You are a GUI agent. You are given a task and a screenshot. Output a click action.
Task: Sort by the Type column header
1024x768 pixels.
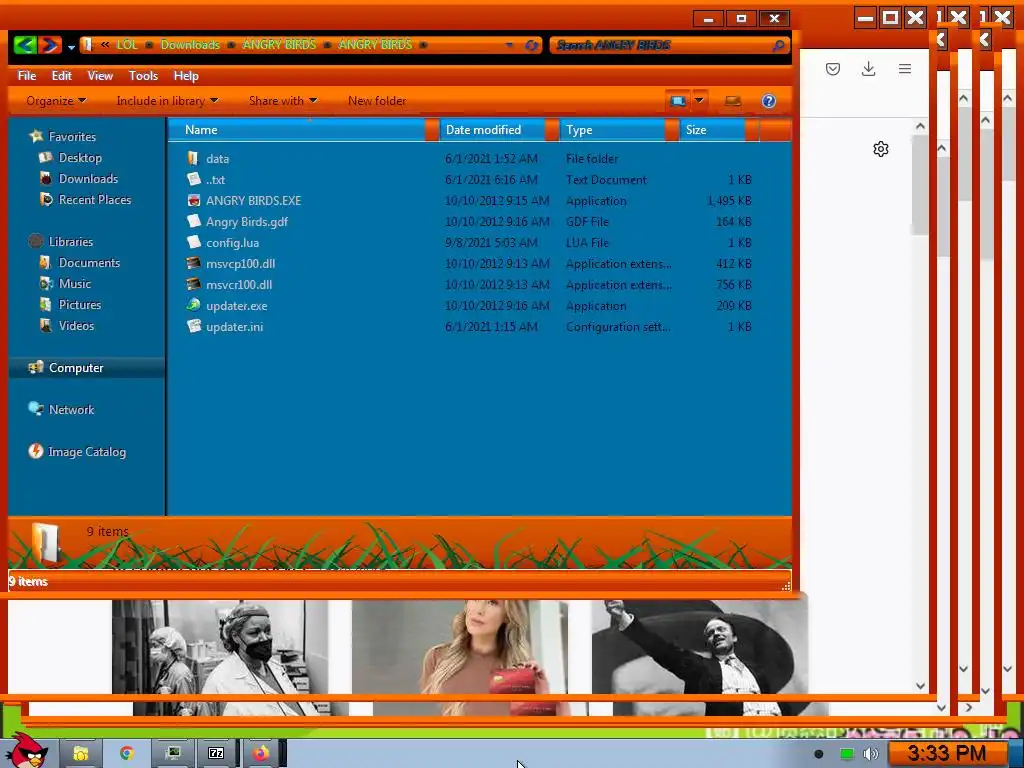click(x=613, y=129)
